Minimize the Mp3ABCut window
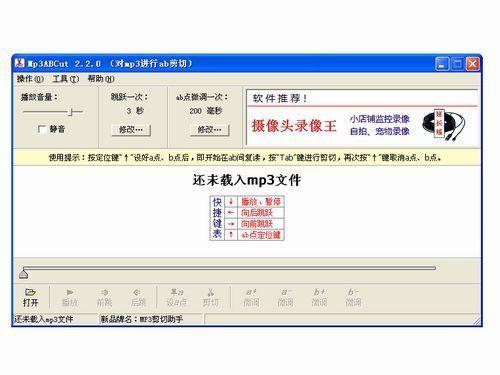The width and height of the screenshot is (500, 375). click(442, 64)
